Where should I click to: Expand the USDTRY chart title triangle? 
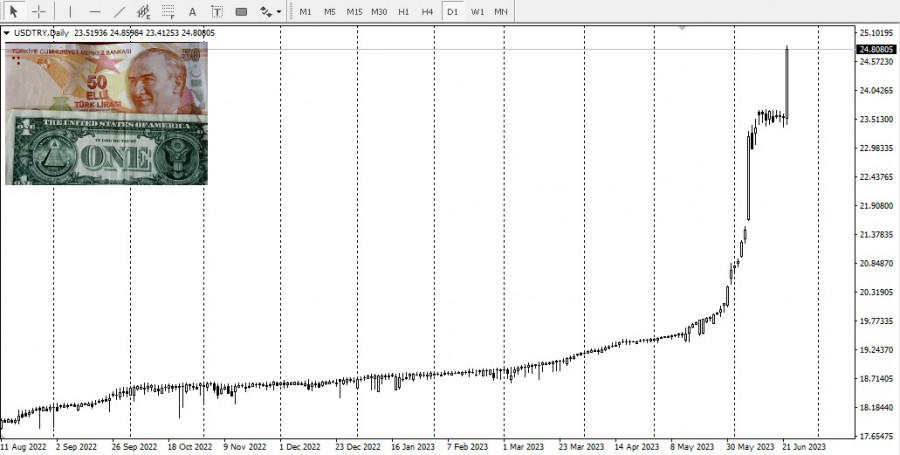click(7, 33)
